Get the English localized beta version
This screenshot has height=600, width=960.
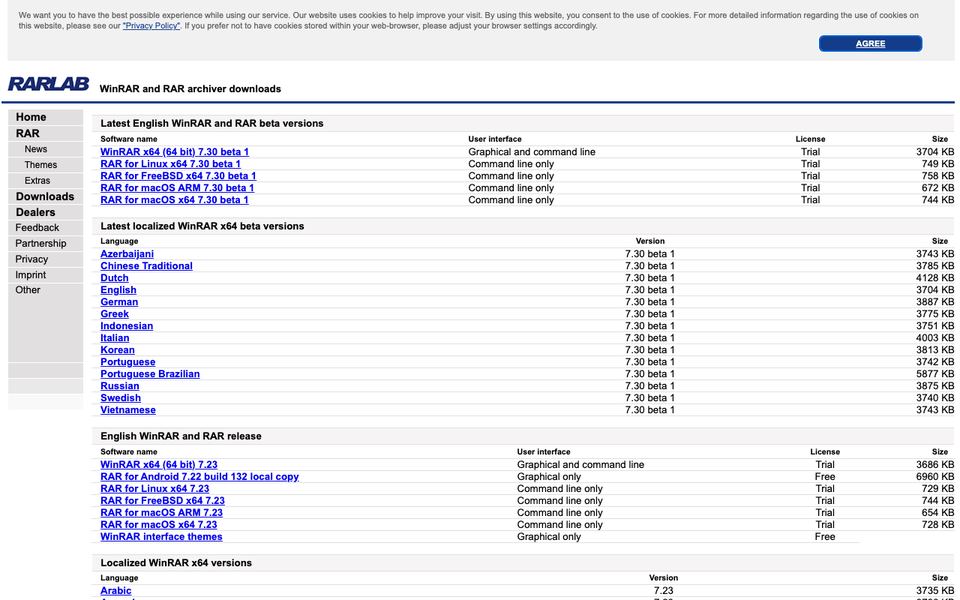(118, 290)
